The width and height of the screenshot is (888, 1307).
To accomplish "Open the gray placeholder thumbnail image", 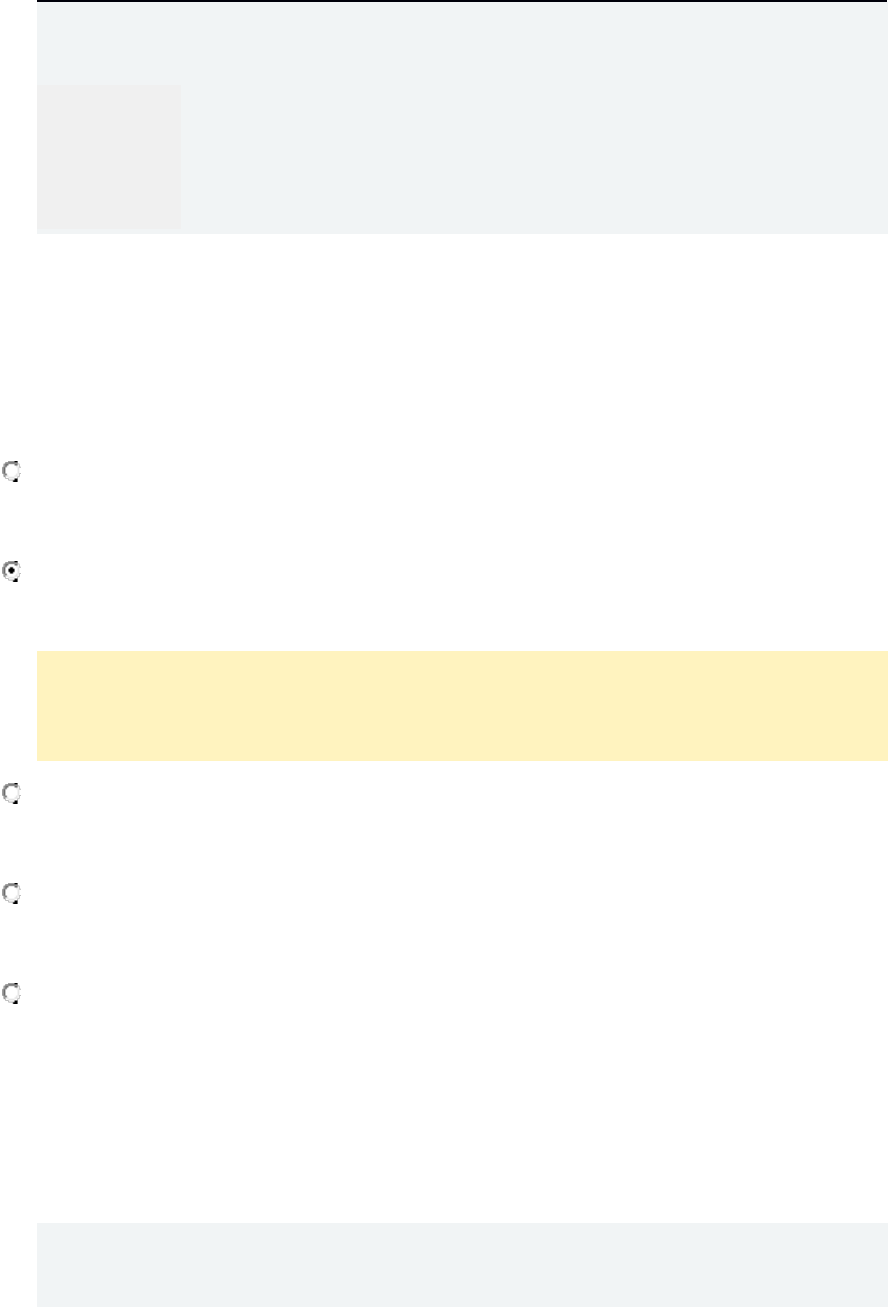I will click(109, 157).
